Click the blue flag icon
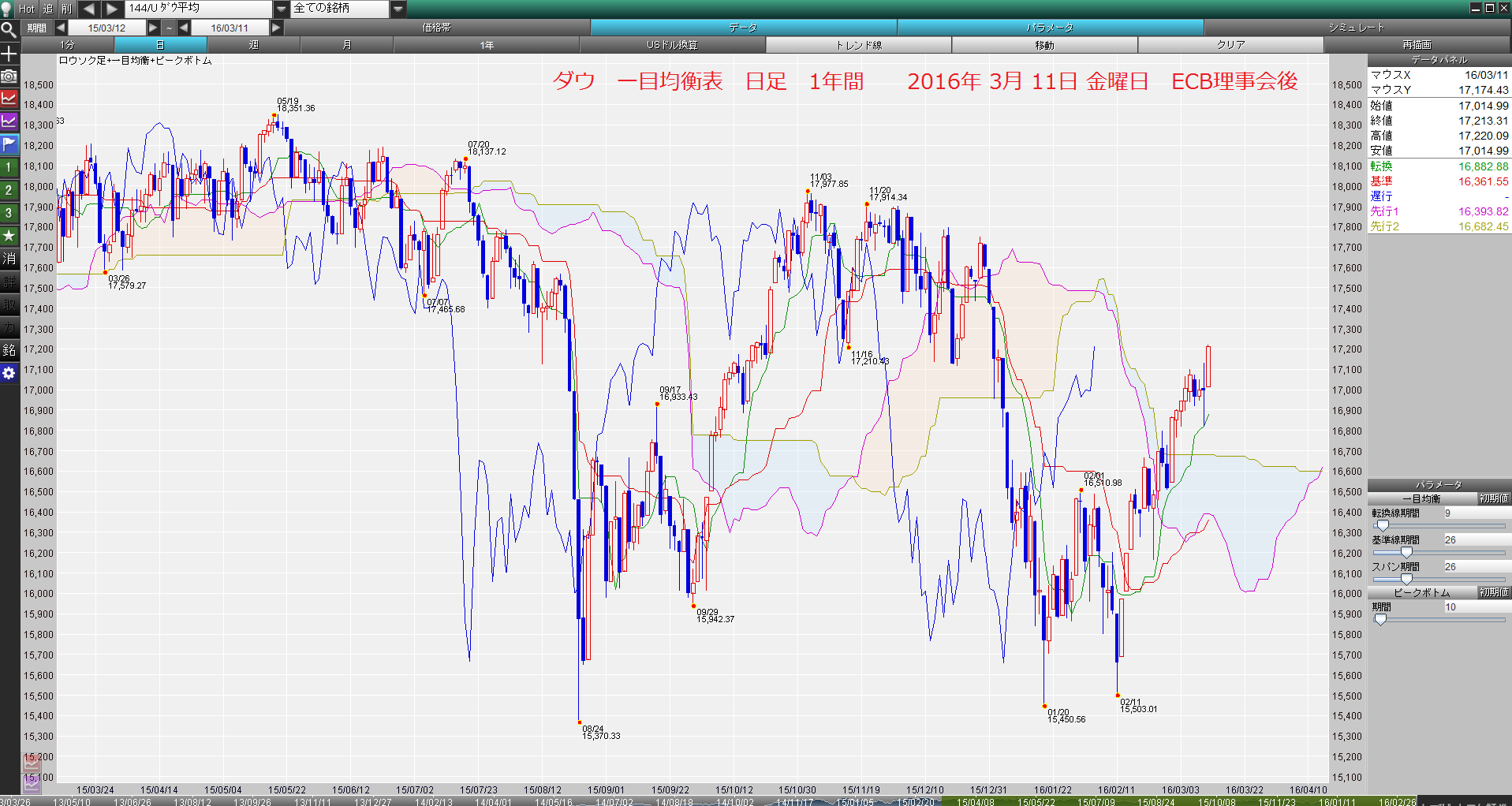Viewport: 1512px width, 806px height. 9,144
